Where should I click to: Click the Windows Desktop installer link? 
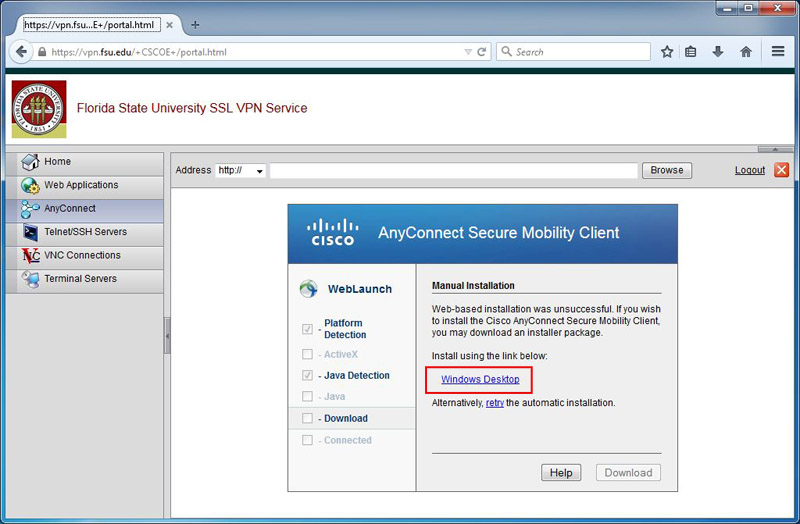pyautogui.click(x=480, y=379)
